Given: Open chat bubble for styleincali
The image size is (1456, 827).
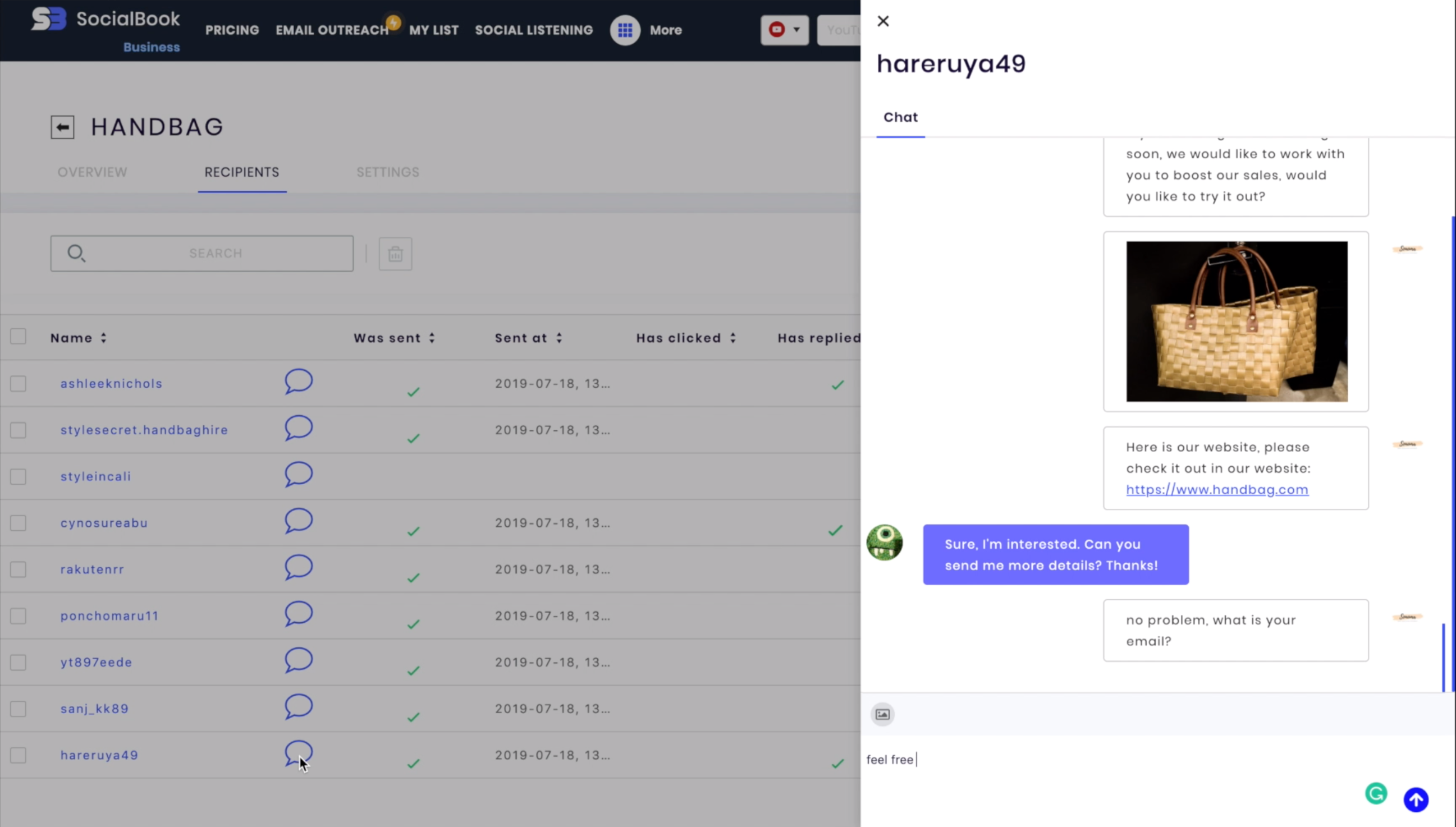Looking at the screenshot, I should (x=298, y=474).
